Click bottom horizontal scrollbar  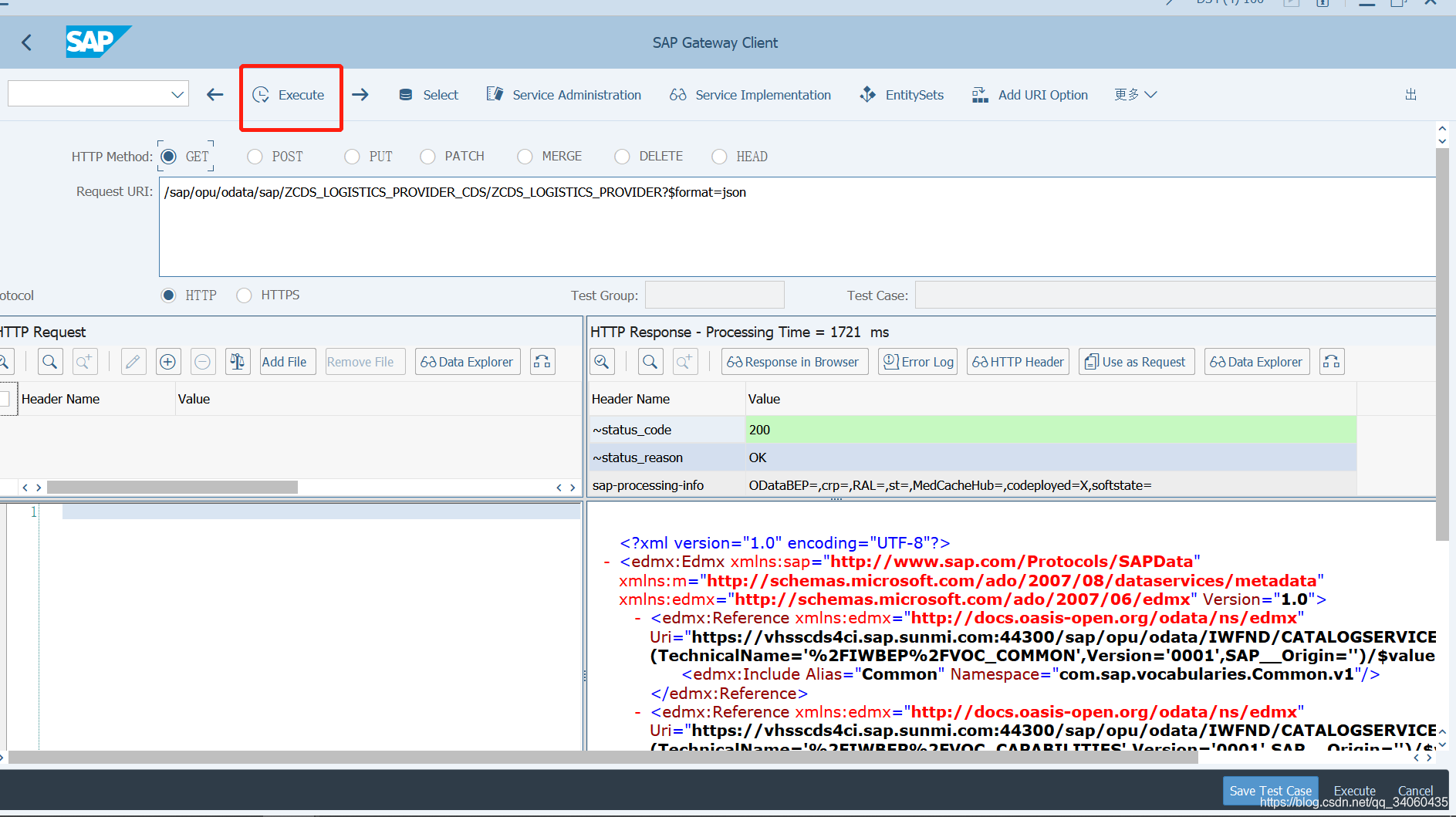[x=603, y=758]
